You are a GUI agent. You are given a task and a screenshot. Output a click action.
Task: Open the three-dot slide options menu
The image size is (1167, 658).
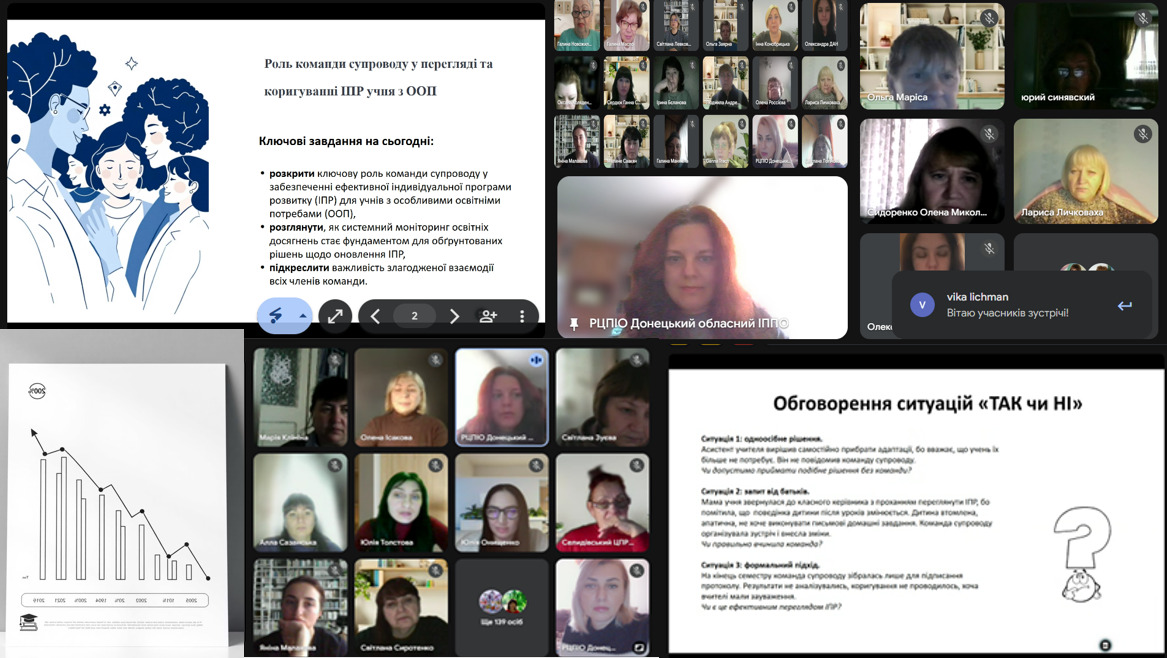pos(522,316)
